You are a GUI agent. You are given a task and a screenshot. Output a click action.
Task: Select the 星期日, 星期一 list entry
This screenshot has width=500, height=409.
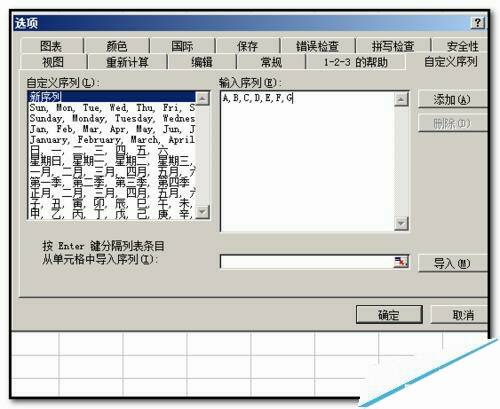click(112, 161)
